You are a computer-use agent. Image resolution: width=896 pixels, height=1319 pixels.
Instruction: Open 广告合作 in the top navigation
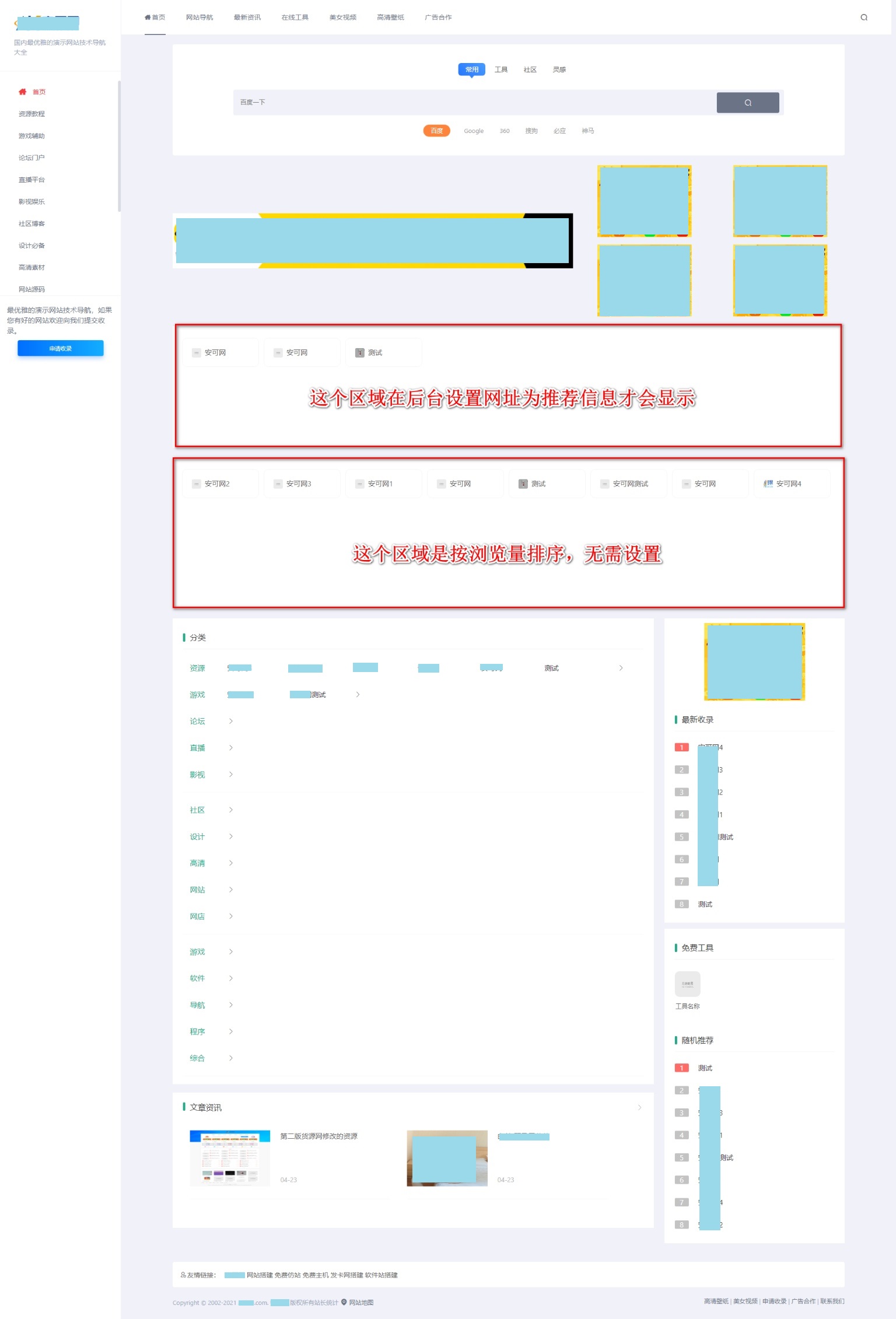click(x=438, y=18)
